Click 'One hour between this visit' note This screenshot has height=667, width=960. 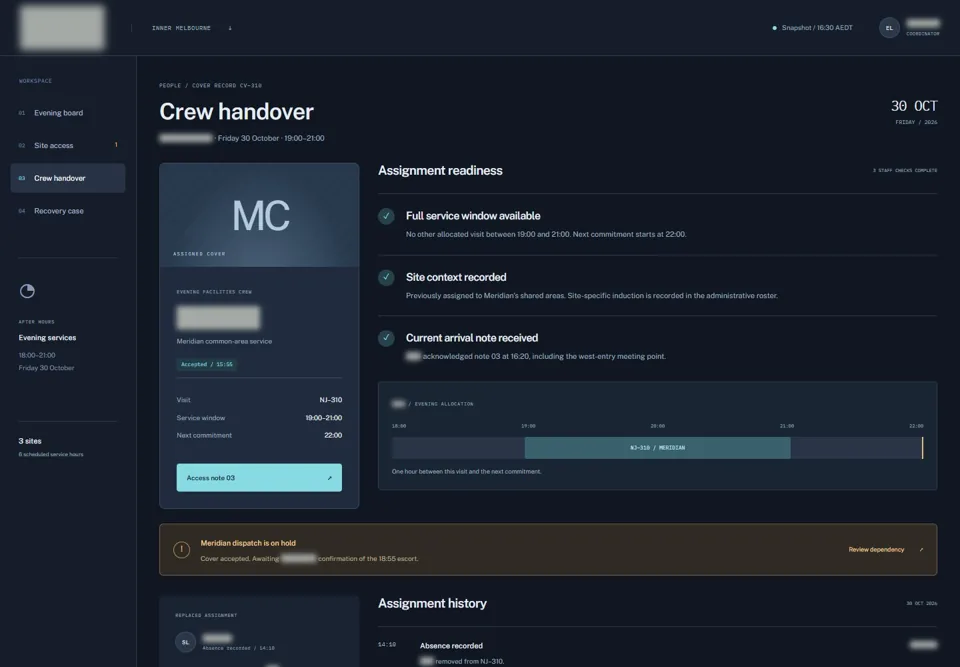[467, 472]
